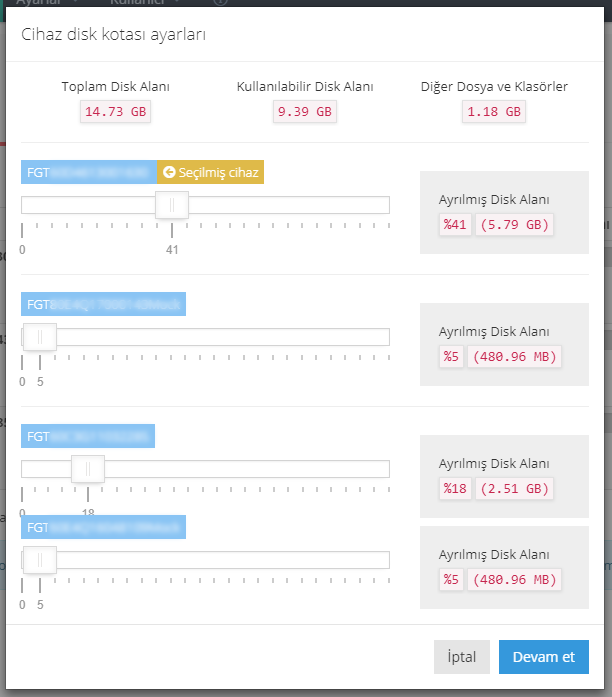Viewport: 612px width, 697px height.
Task: Click the second device's slider handle
Action: pyautogui.click(x=40, y=337)
